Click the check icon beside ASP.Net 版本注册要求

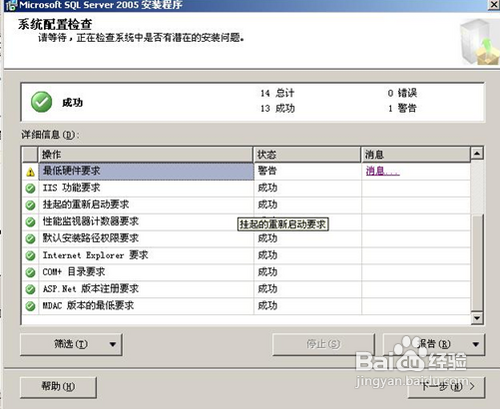(30, 289)
